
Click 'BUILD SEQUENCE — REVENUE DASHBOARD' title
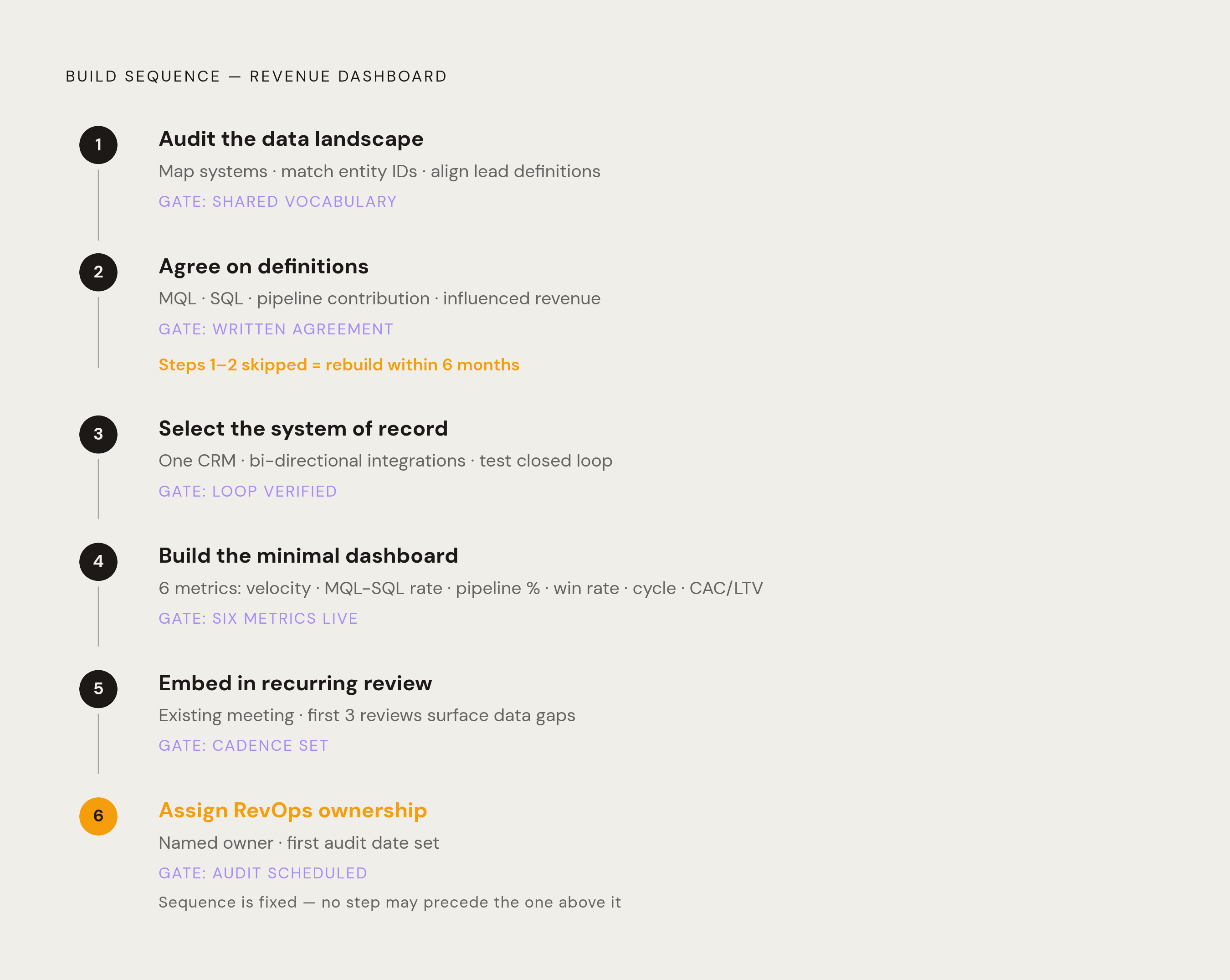(x=256, y=77)
